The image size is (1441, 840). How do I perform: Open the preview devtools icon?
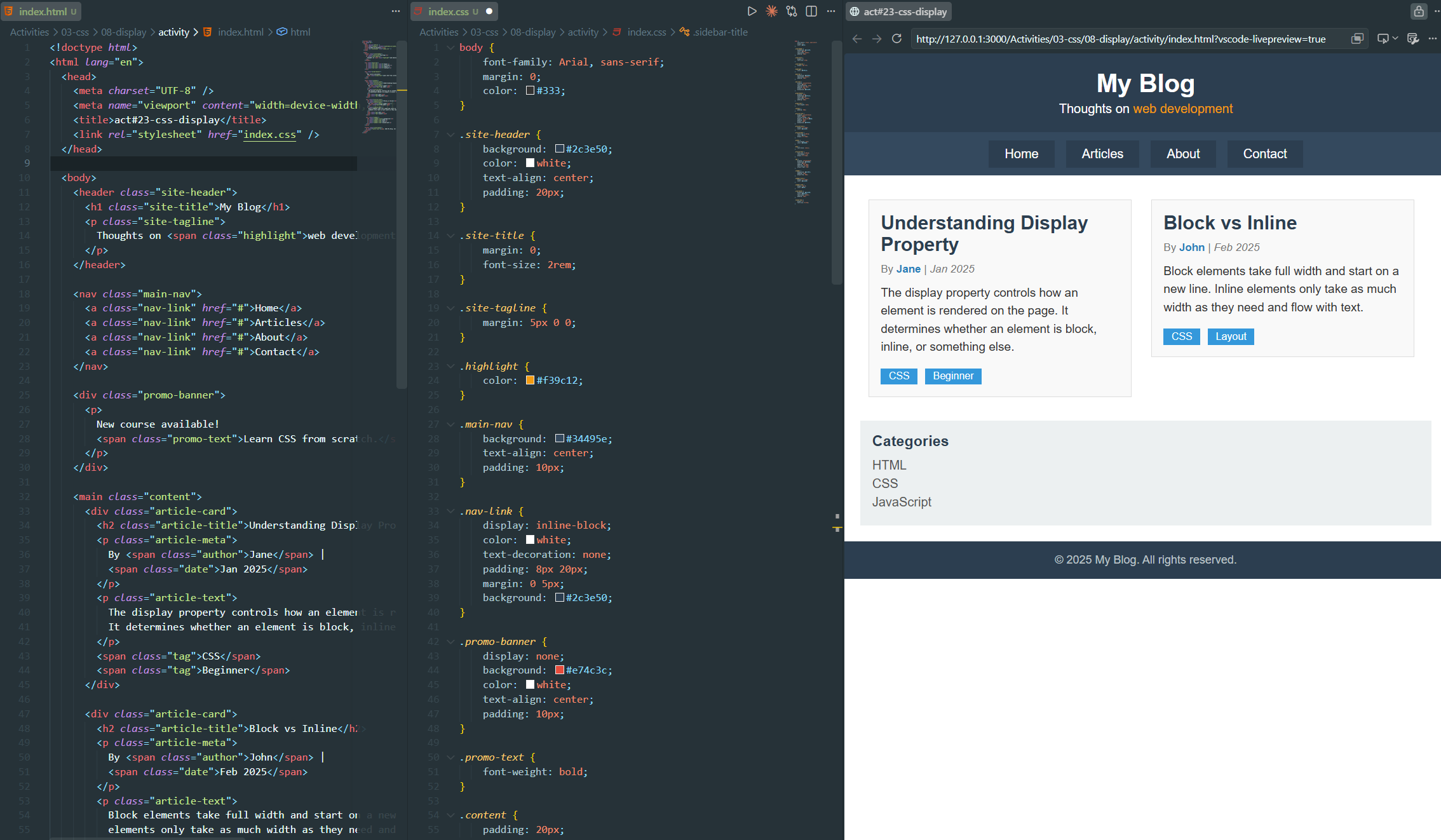[x=1413, y=39]
